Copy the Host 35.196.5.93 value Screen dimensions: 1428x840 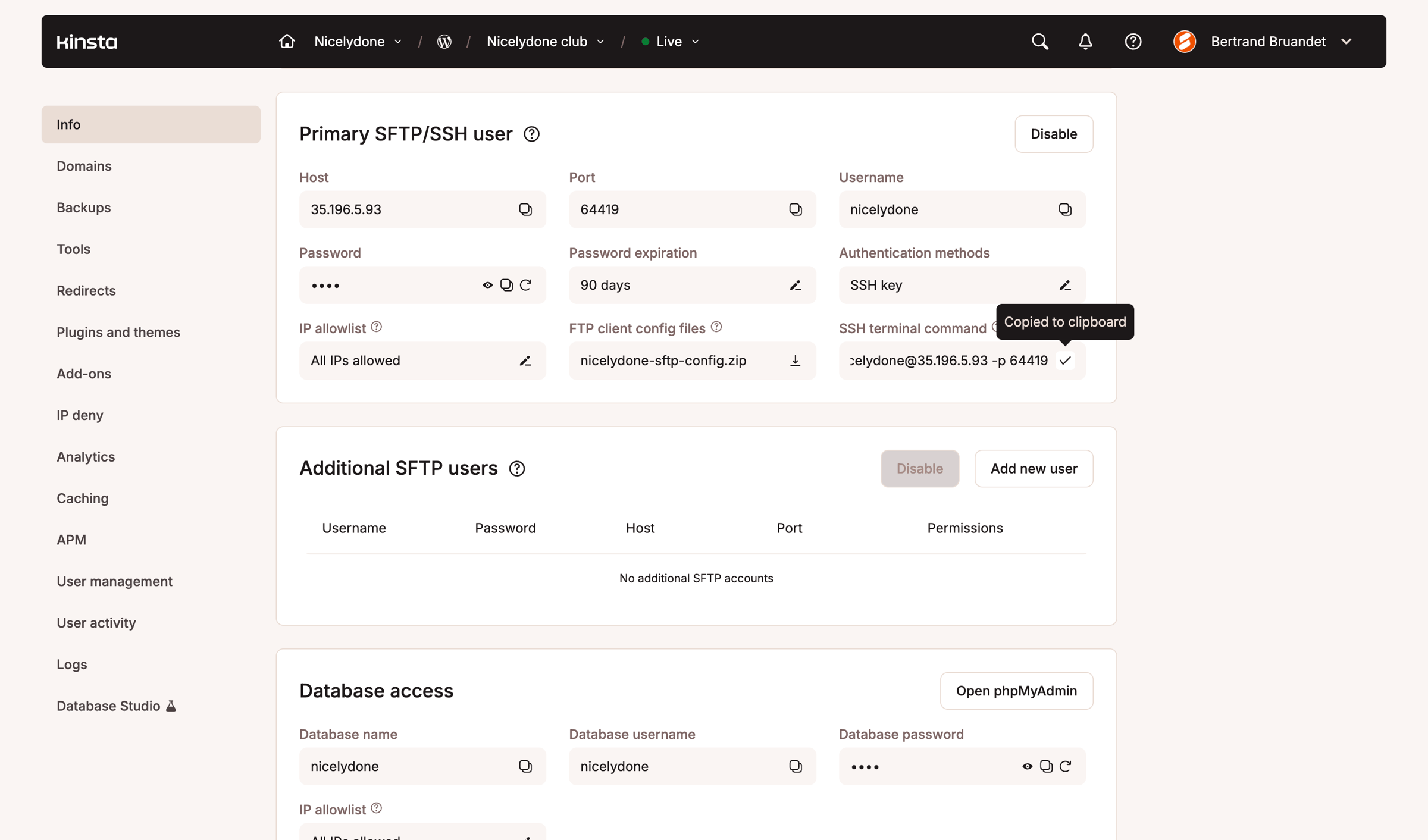pos(525,209)
